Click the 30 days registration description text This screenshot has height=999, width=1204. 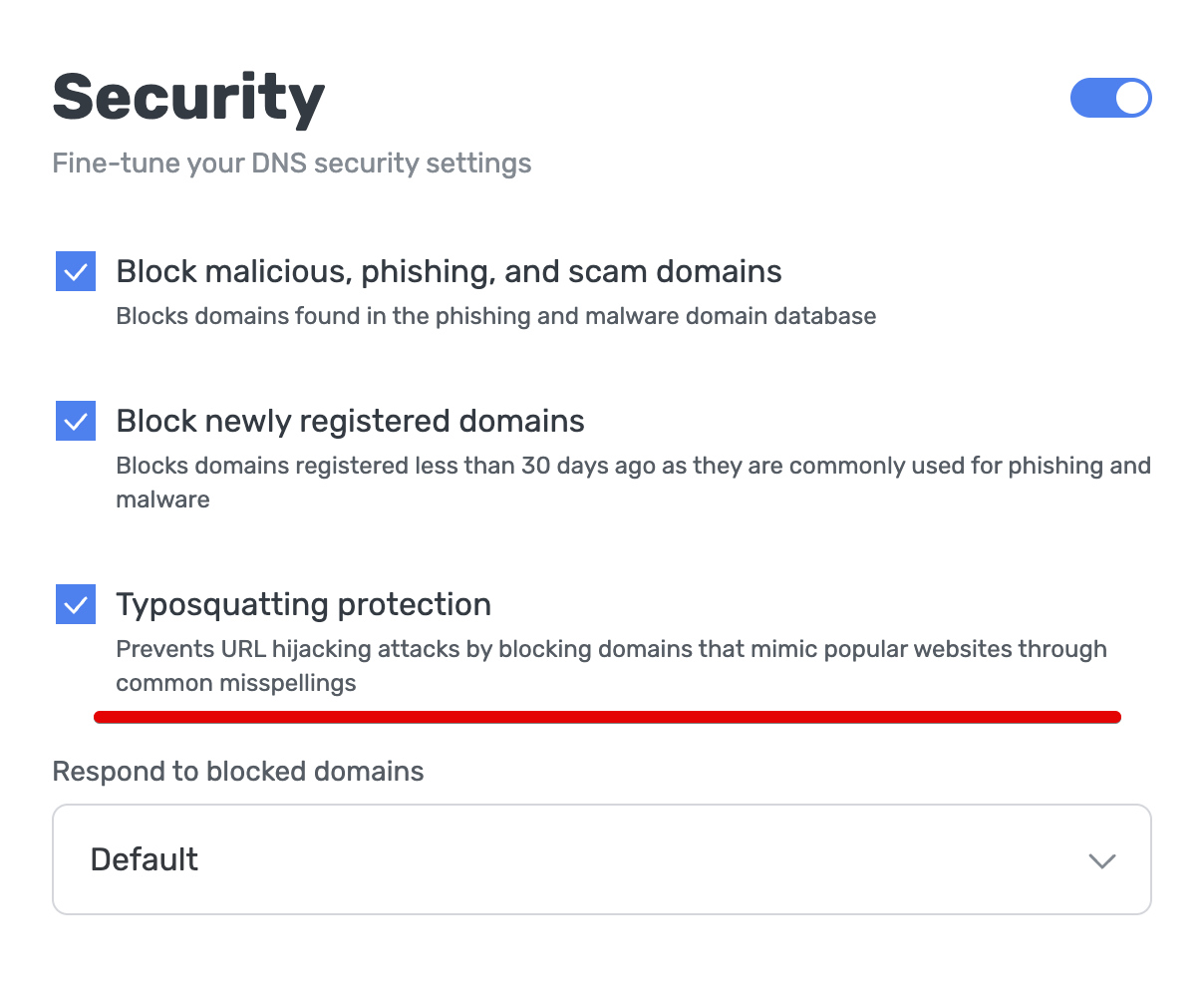pyautogui.click(x=634, y=466)
